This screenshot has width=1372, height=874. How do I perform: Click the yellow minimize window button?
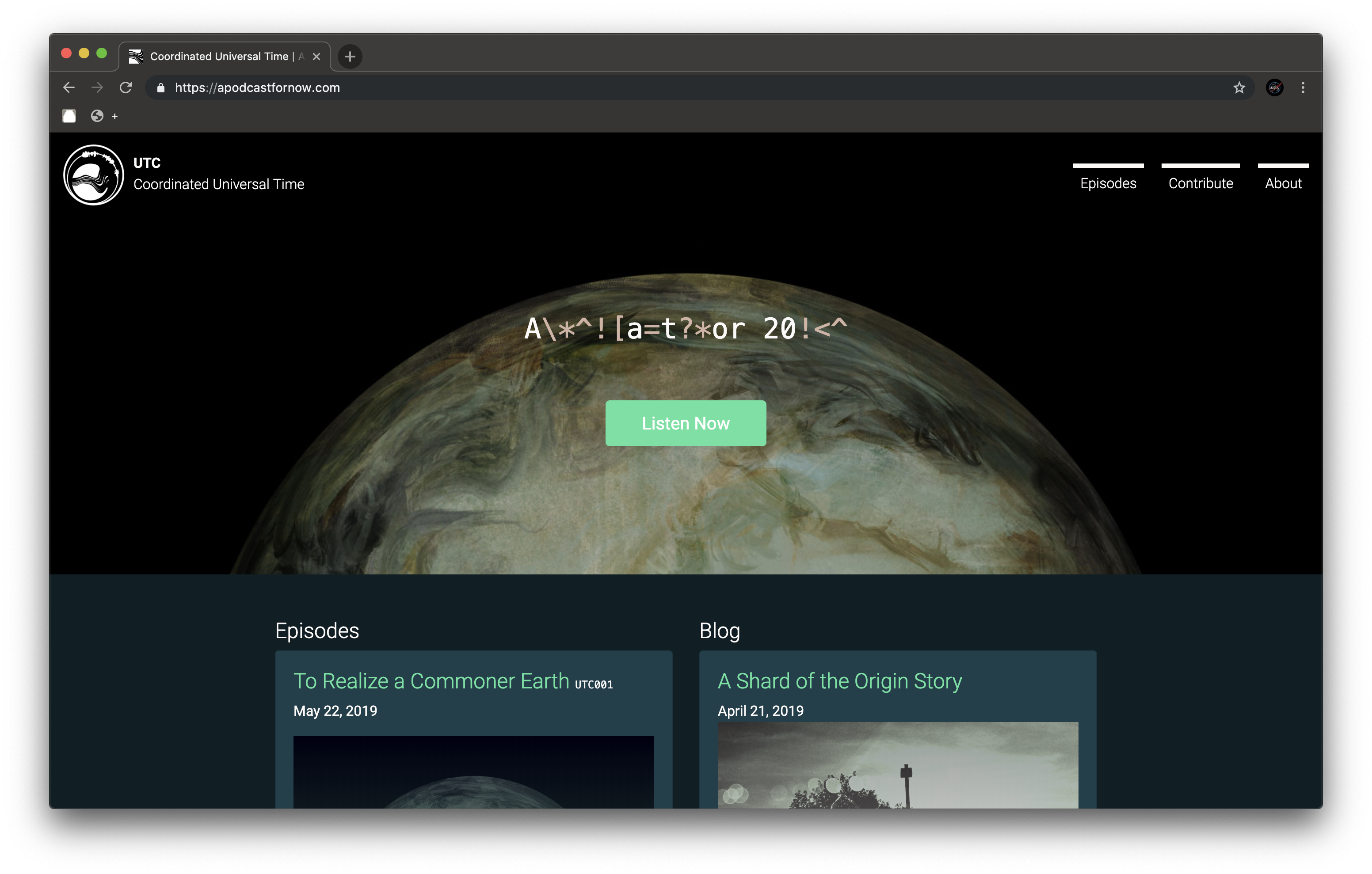tap(84, 53)
